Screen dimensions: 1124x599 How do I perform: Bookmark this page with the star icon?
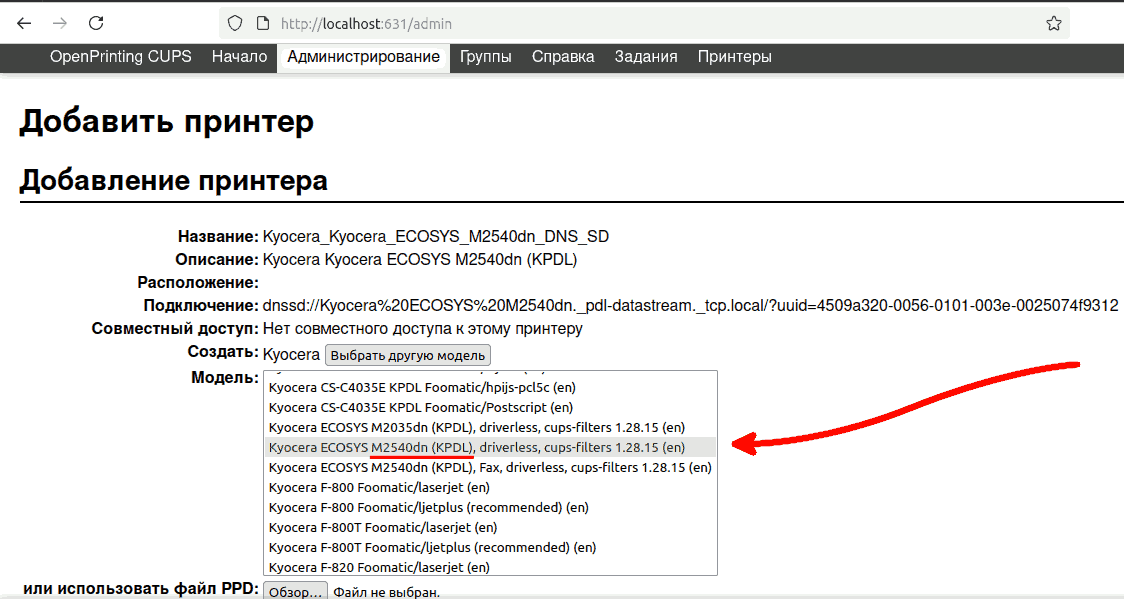1054,24
